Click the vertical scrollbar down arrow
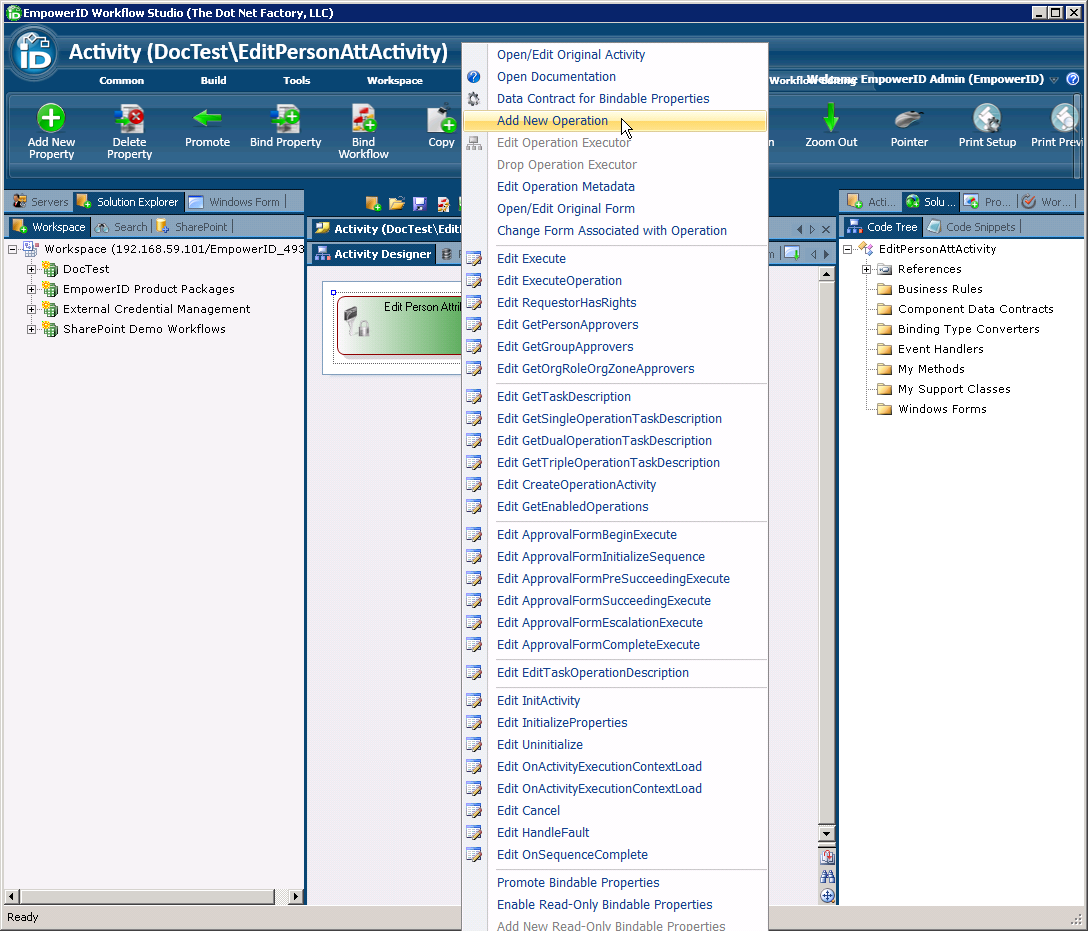 824,833
